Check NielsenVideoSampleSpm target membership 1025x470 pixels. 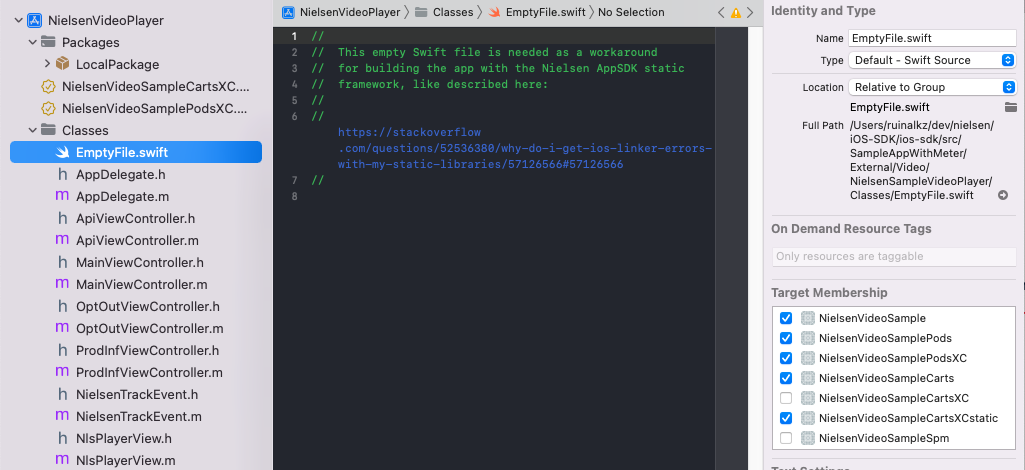(786, 438)
